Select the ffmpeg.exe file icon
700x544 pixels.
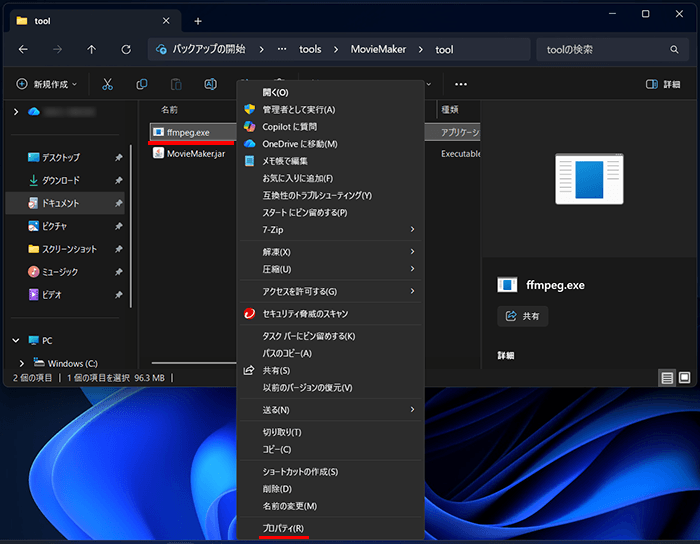pos(158,132)
